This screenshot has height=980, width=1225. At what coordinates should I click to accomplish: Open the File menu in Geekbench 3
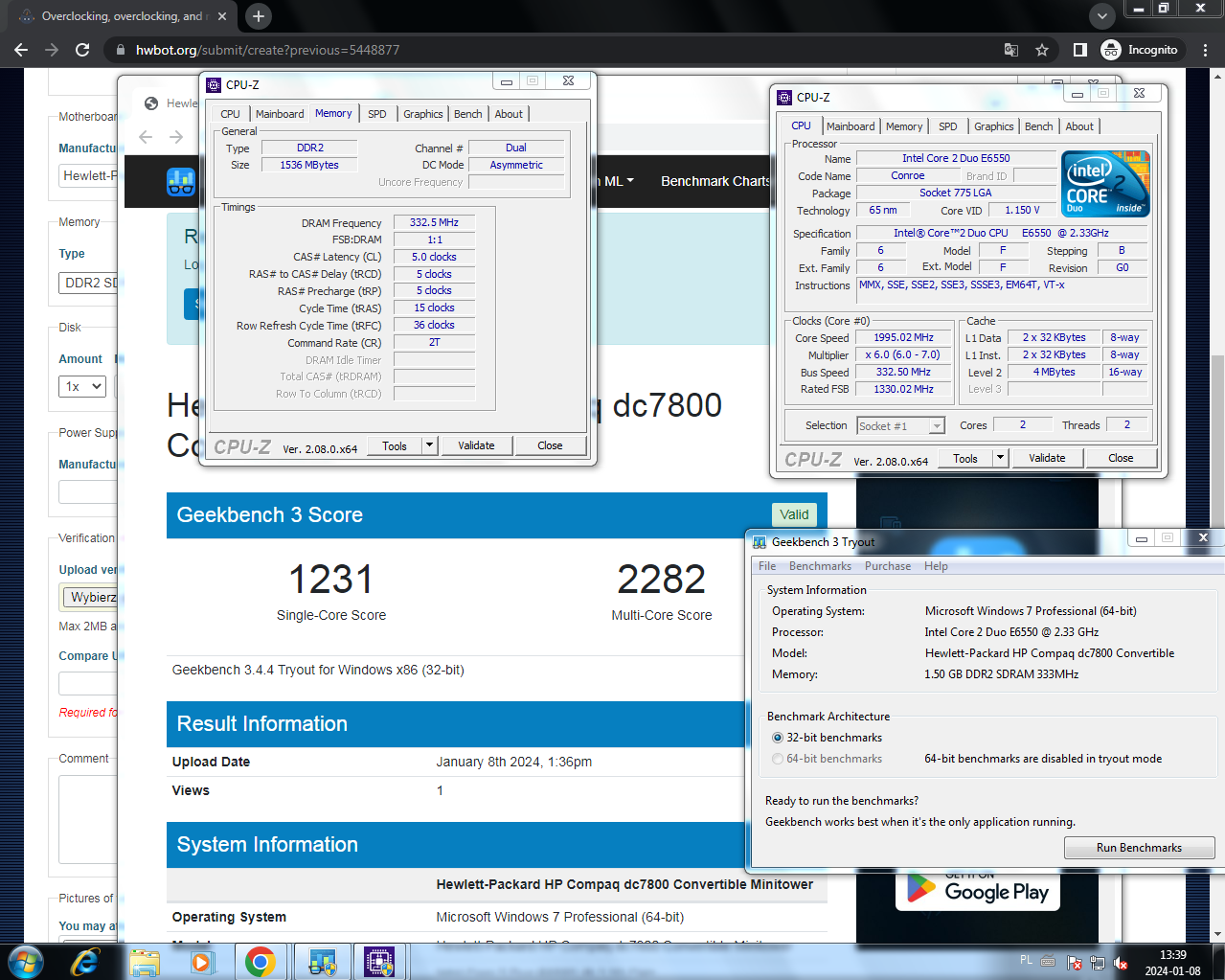pyautogui.click(x=767, y=566)
